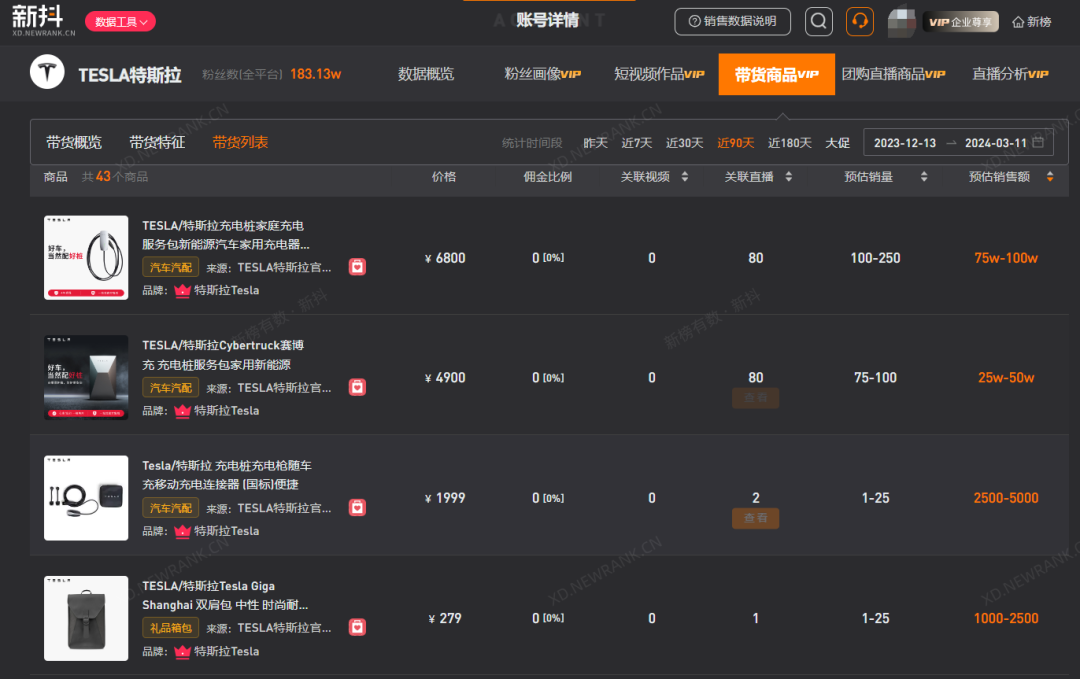Click shop icon beside charging pile product

click(357, 267)
